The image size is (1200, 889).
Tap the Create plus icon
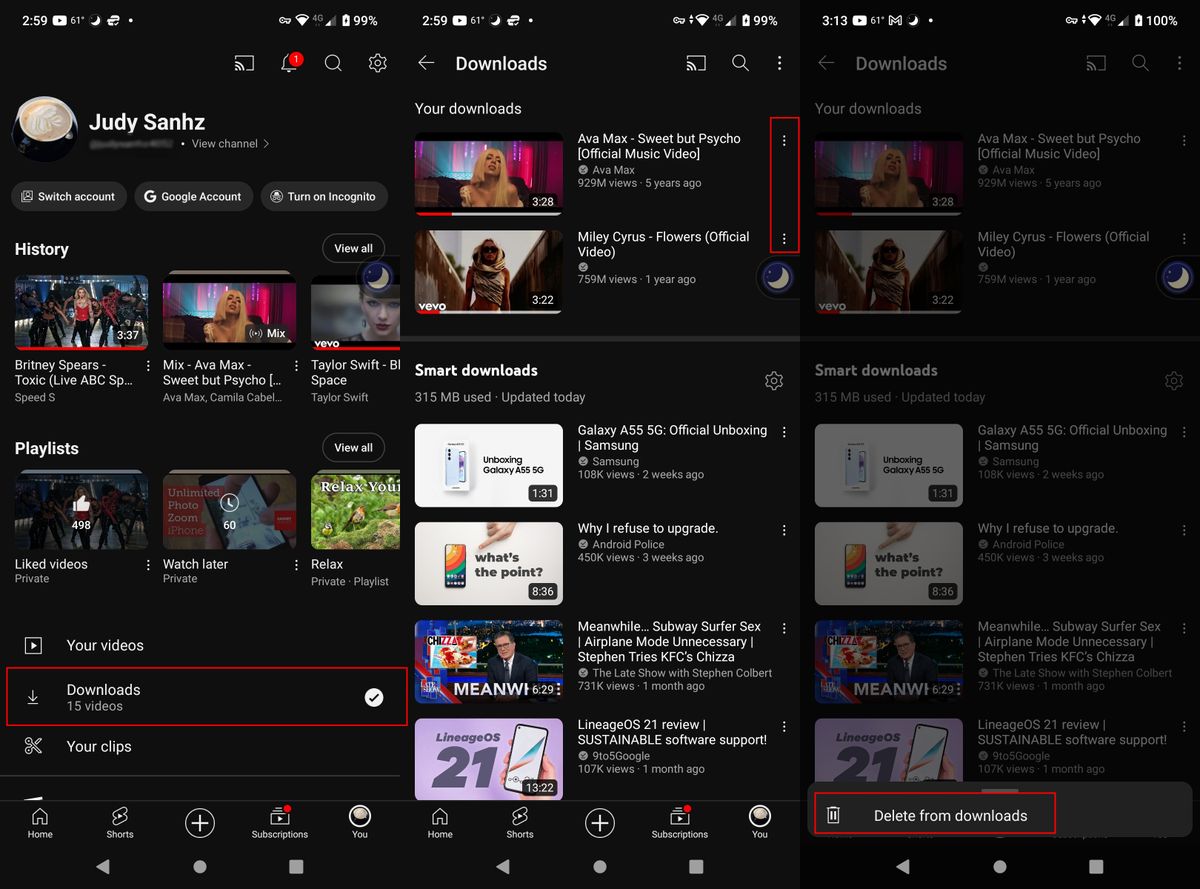(199, 823)
